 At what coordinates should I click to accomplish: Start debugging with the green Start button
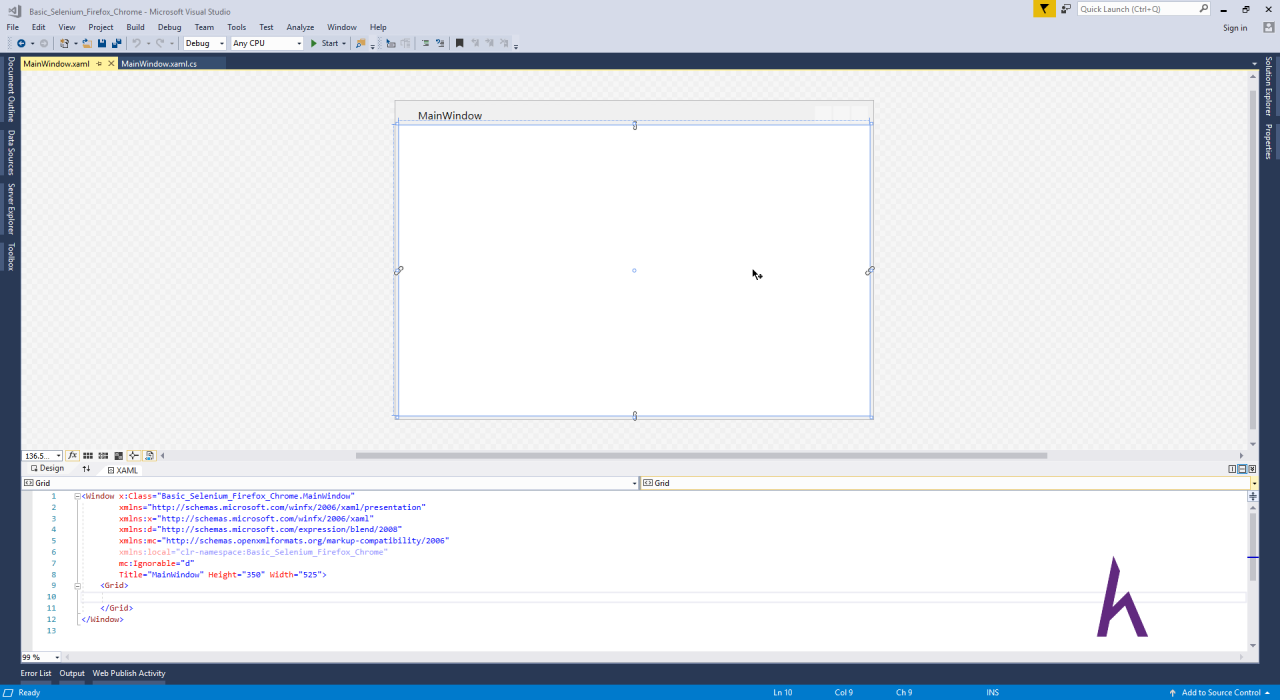[324, 43]
